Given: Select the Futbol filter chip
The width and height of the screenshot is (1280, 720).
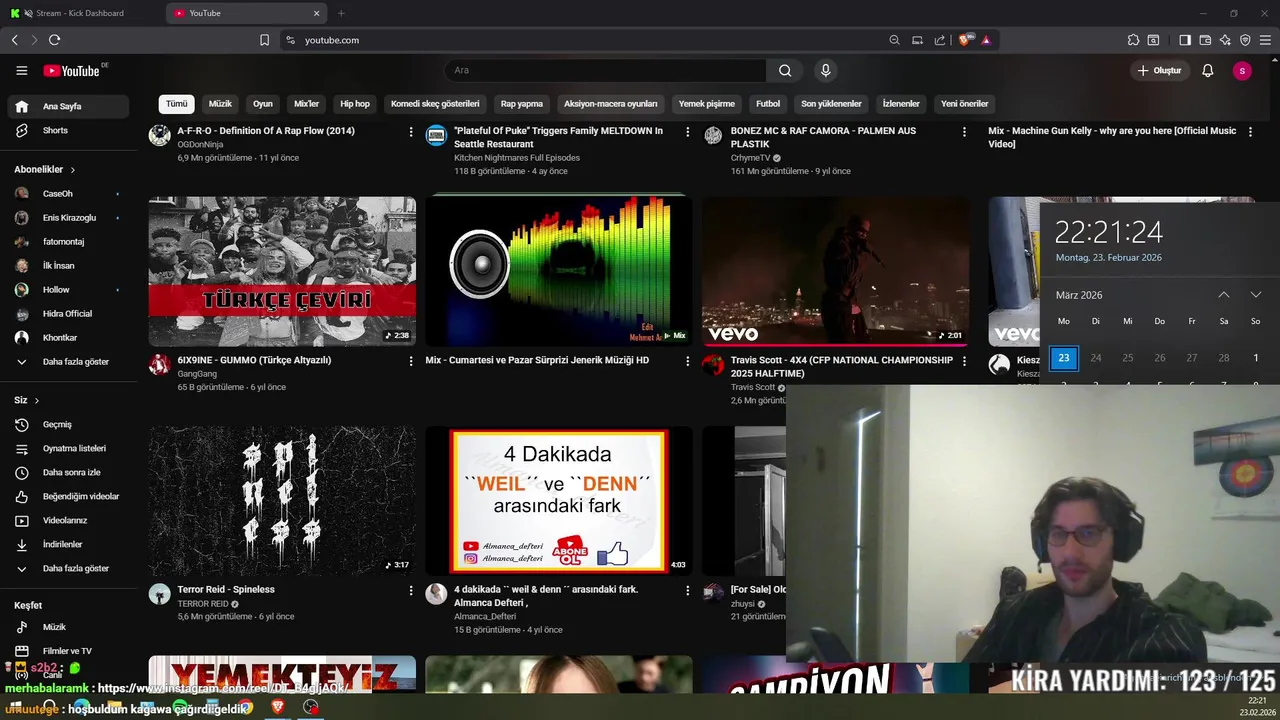Looking at the screenshot, I should pyautogui.click(x=768, y=104).
